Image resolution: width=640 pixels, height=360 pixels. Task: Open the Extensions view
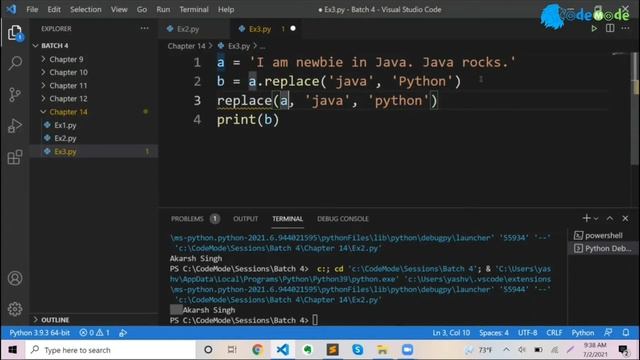coord(15,157)
